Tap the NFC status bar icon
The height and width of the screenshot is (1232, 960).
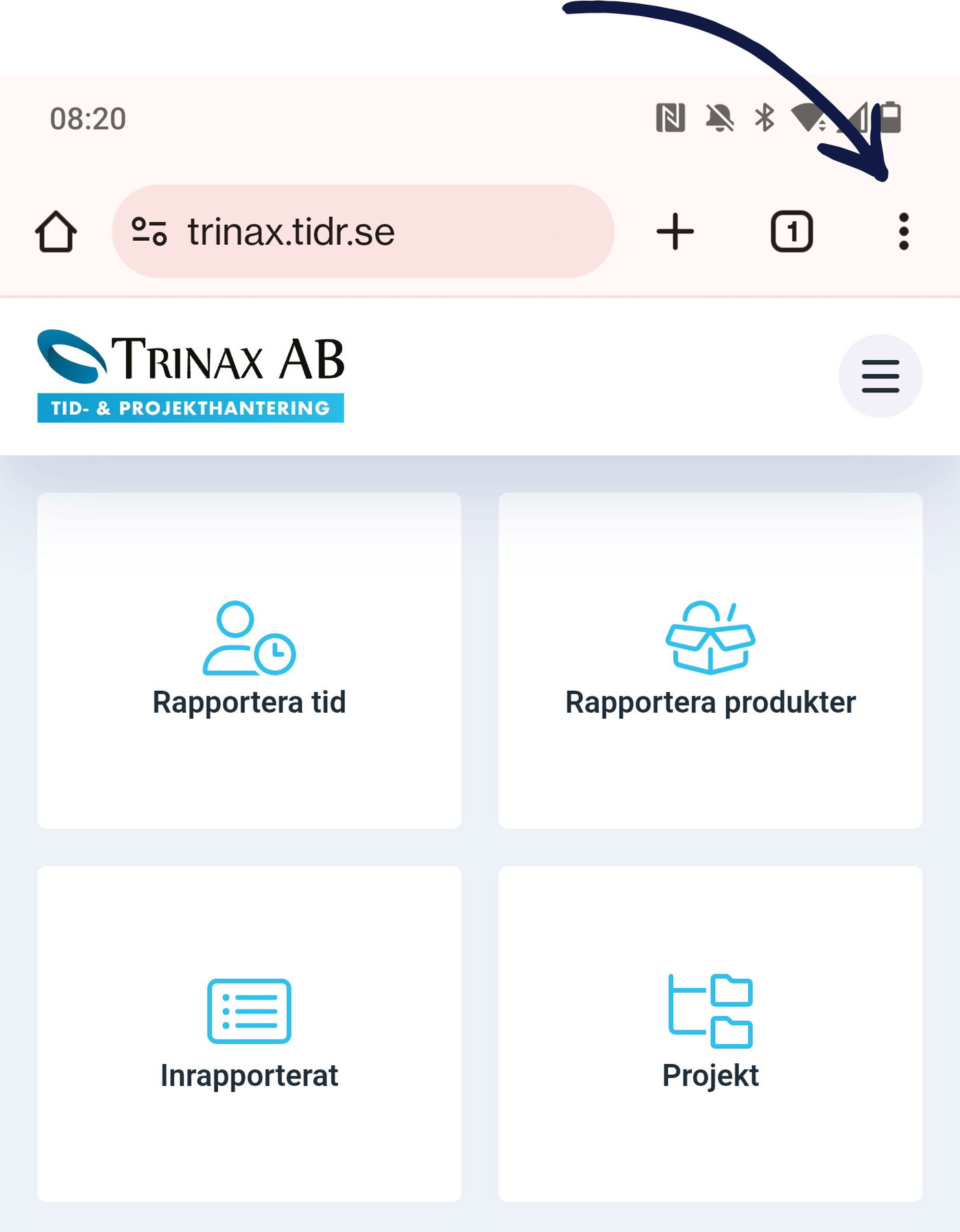point(670,117)
